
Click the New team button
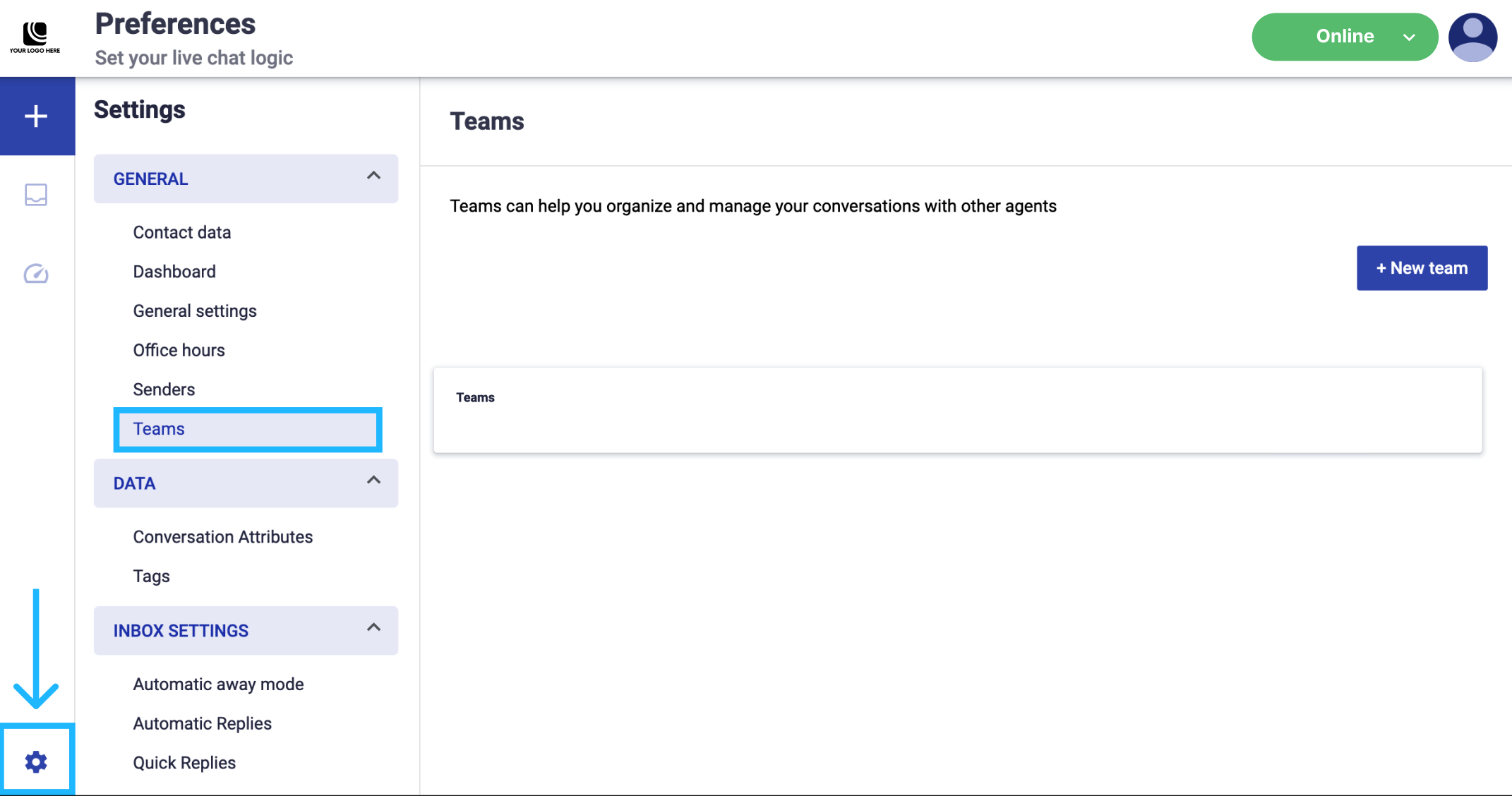coord(1422,268)
